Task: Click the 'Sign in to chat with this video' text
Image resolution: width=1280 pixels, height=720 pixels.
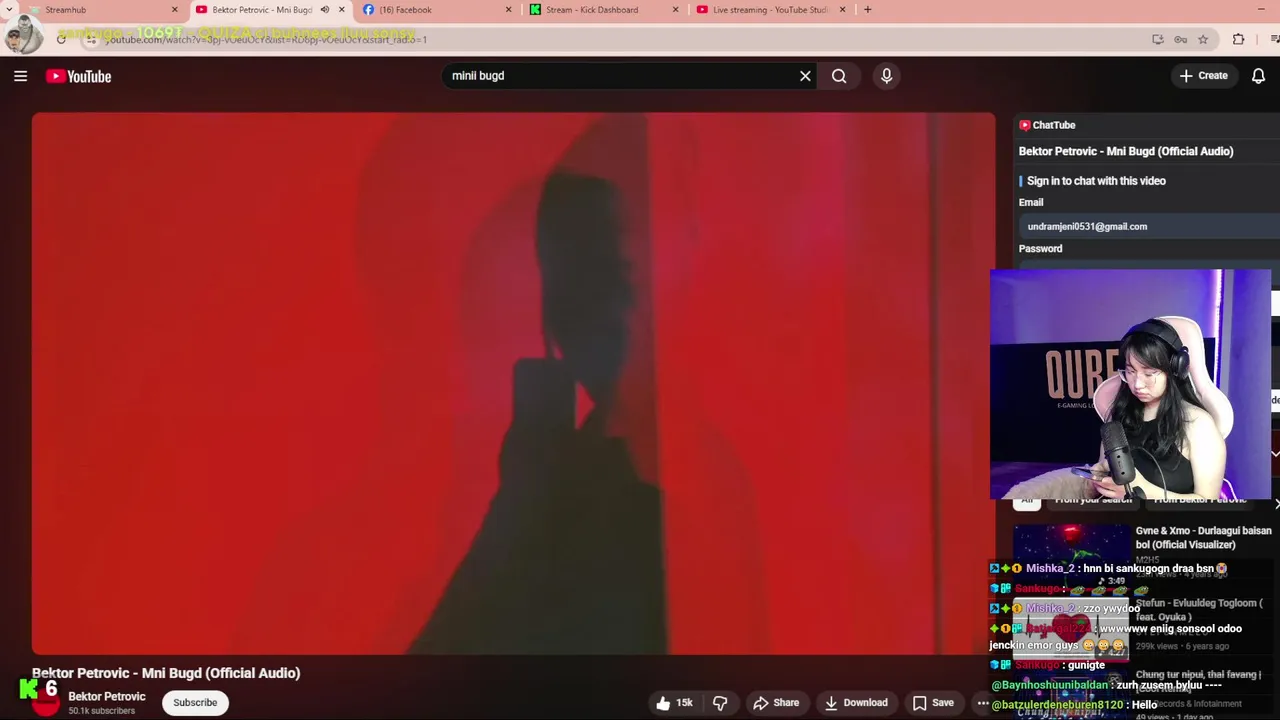Action: tap(1096, 181)
